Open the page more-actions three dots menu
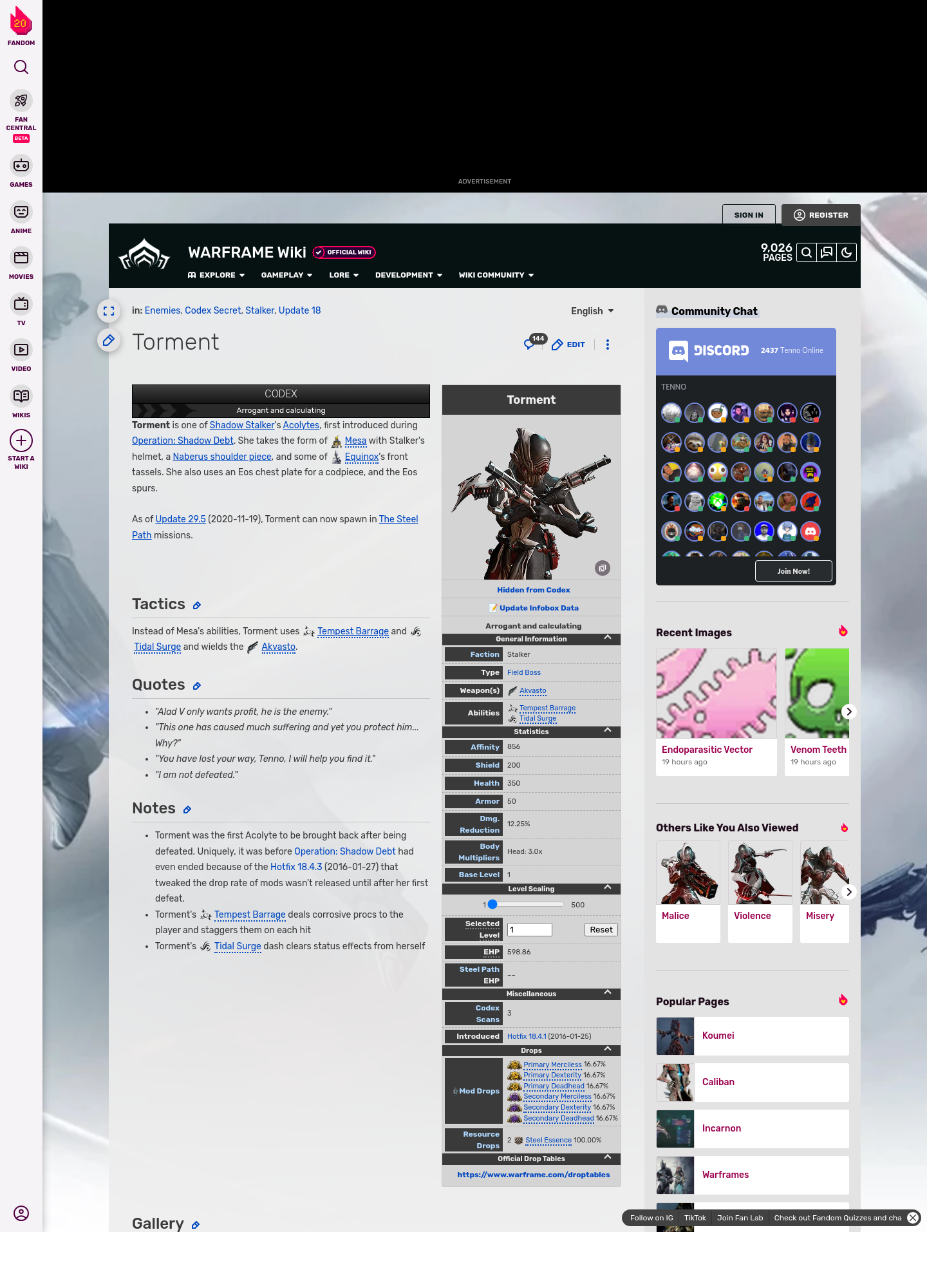This screenshot has height=1288, width=927. point(608,345)
